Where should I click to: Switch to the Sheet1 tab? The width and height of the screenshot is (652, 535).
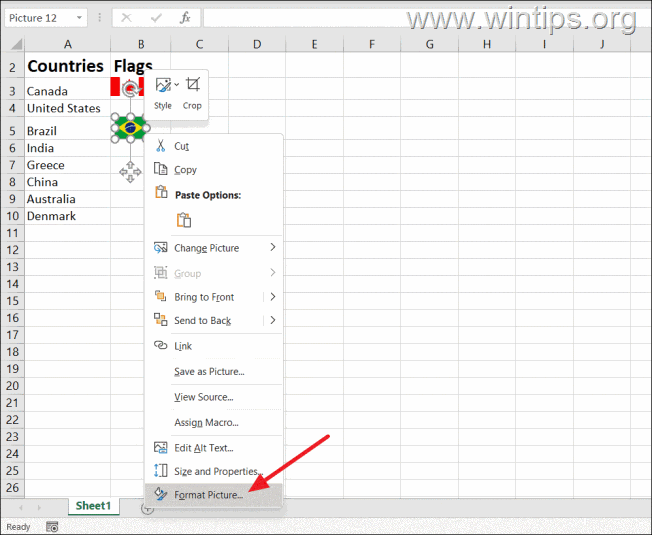[94, 506]
